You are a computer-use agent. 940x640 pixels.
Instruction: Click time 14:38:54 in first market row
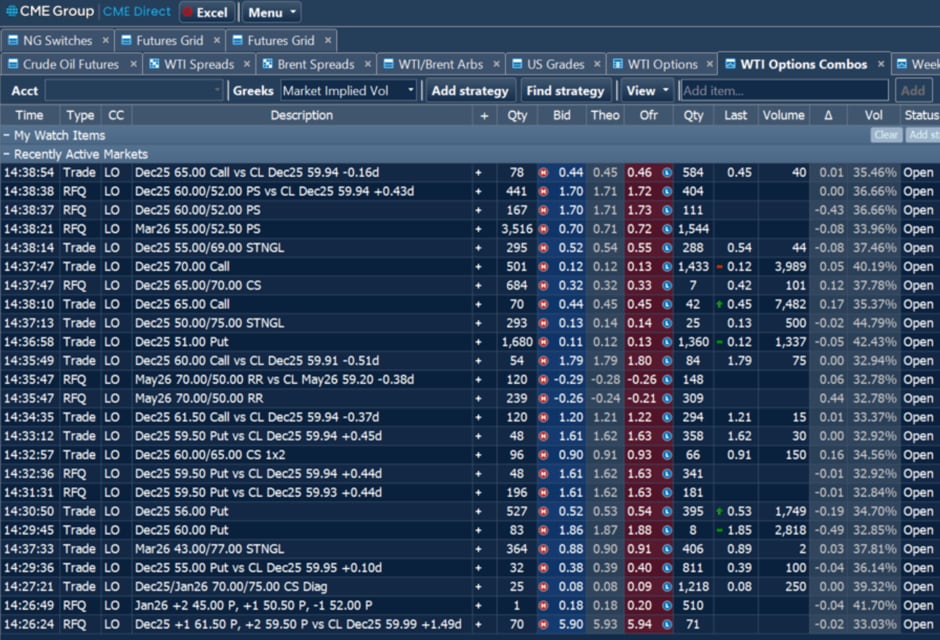pos(29,173)
